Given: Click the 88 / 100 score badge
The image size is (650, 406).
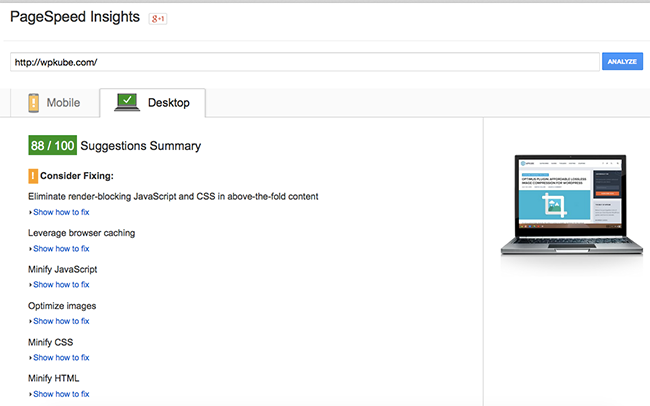Looking at the screenshot, I should (53, 146).
